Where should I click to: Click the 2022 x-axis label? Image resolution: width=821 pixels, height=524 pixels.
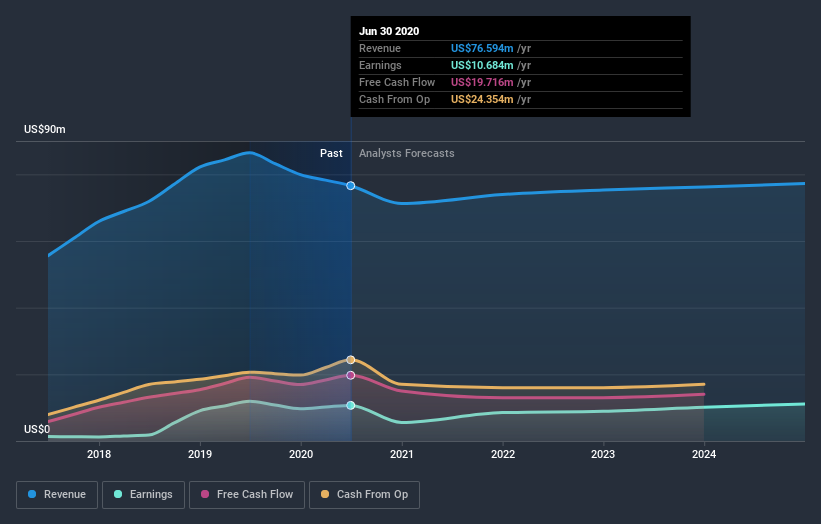(x=503, y=454)
